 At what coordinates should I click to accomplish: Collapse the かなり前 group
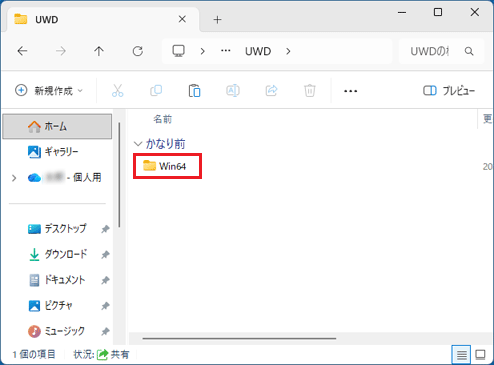(x=137, y=144)
